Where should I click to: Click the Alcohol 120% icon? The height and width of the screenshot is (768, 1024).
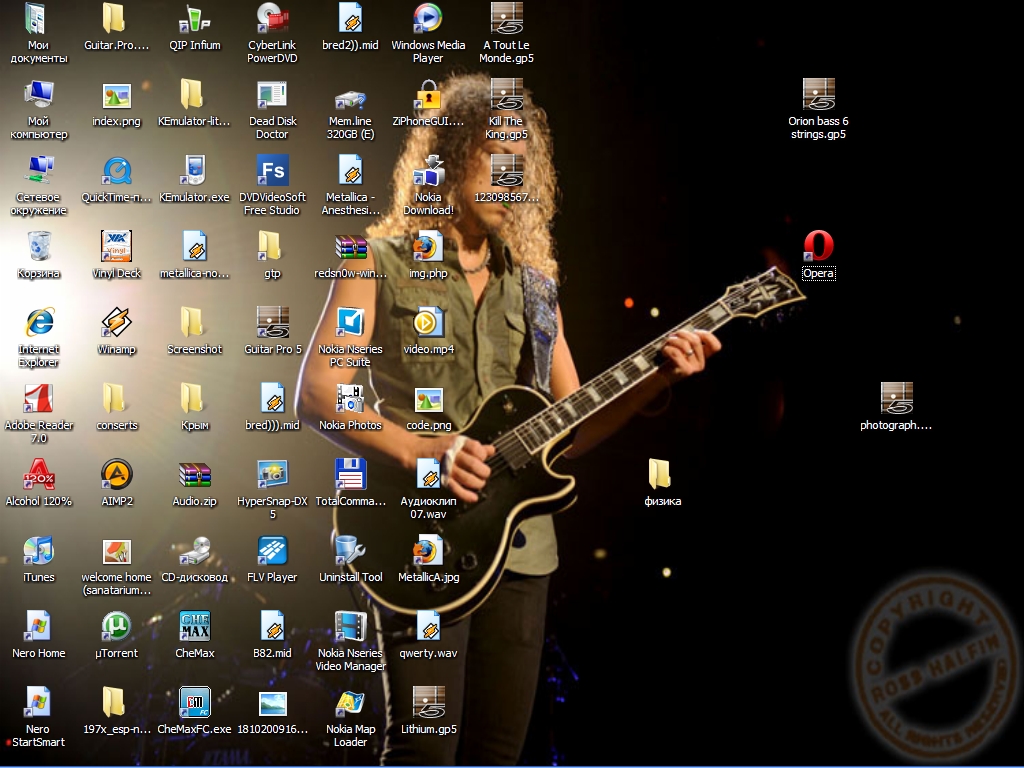click(38, 475)
